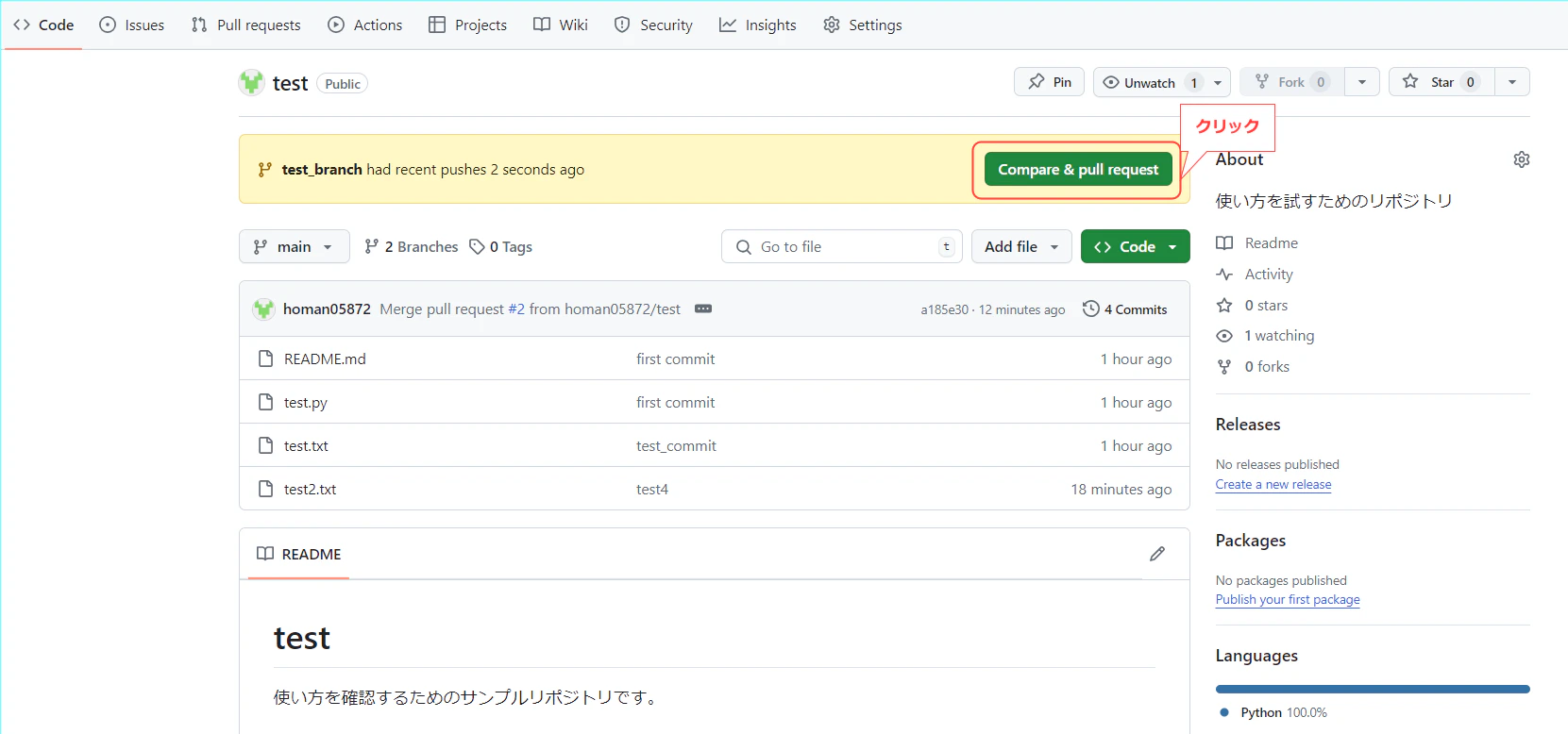The image size is (1568, 734).
Task: Click the Python language bar
Action: click(x=1373, y=689)
